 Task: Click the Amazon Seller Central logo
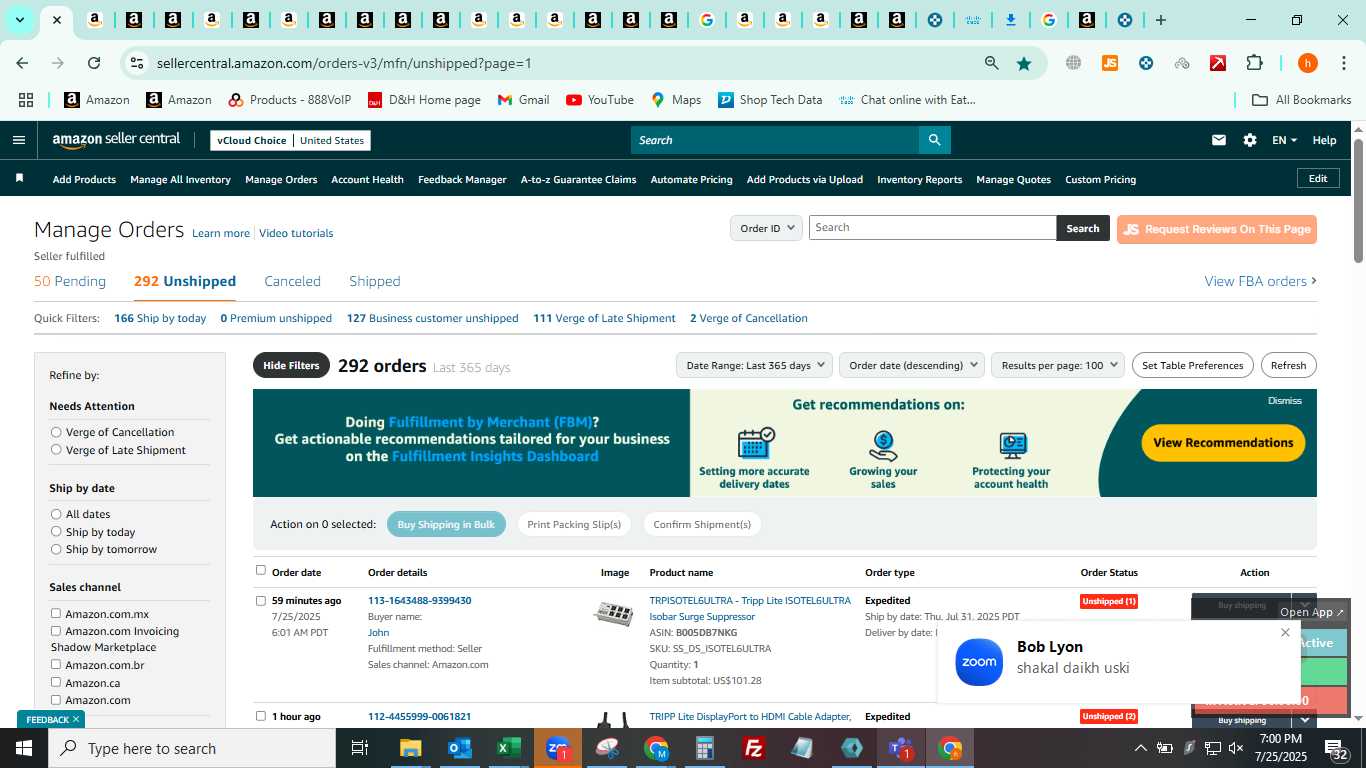click(x=116, y=140)
